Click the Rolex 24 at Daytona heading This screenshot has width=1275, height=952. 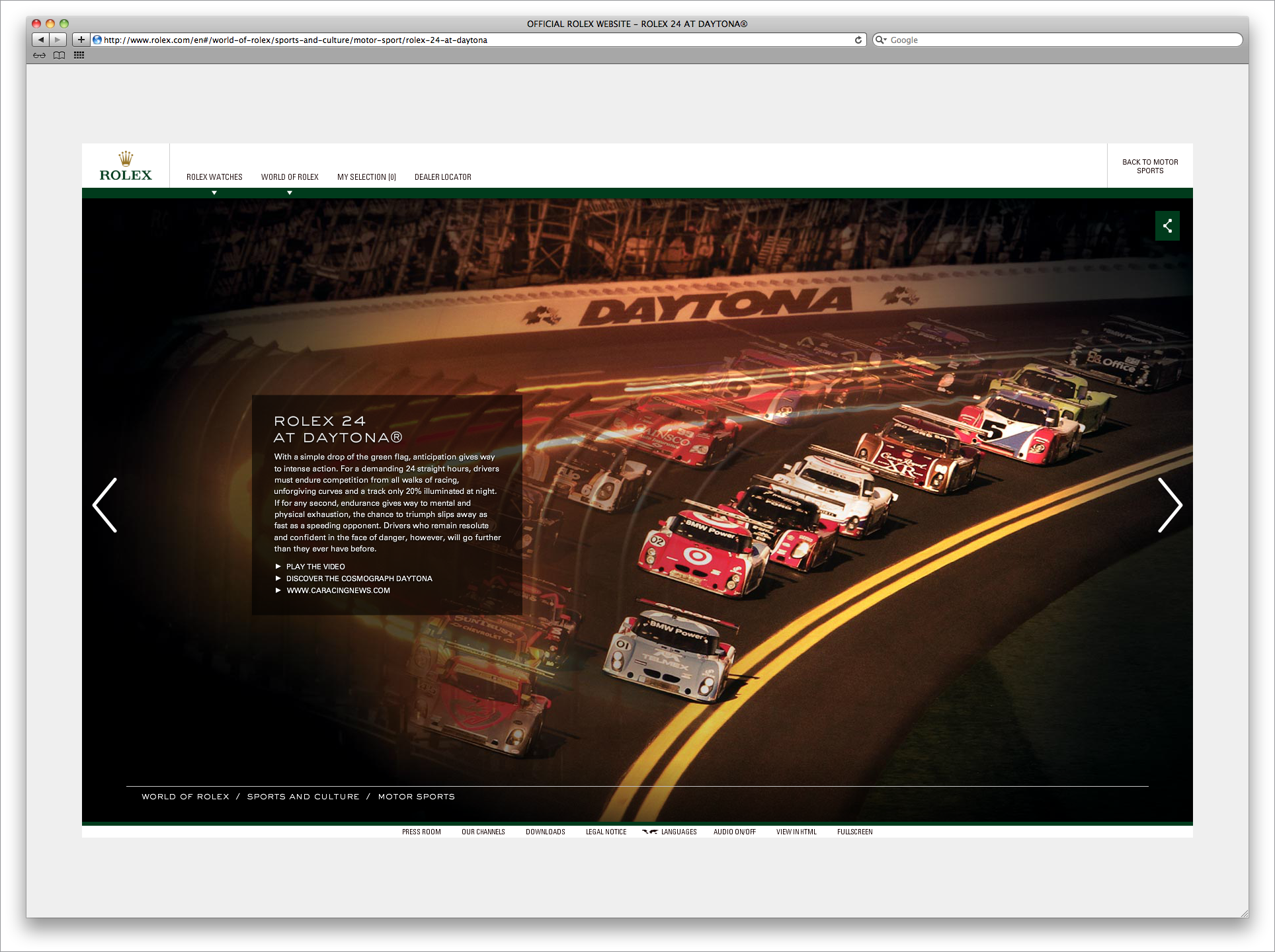[x=338, y=429]
